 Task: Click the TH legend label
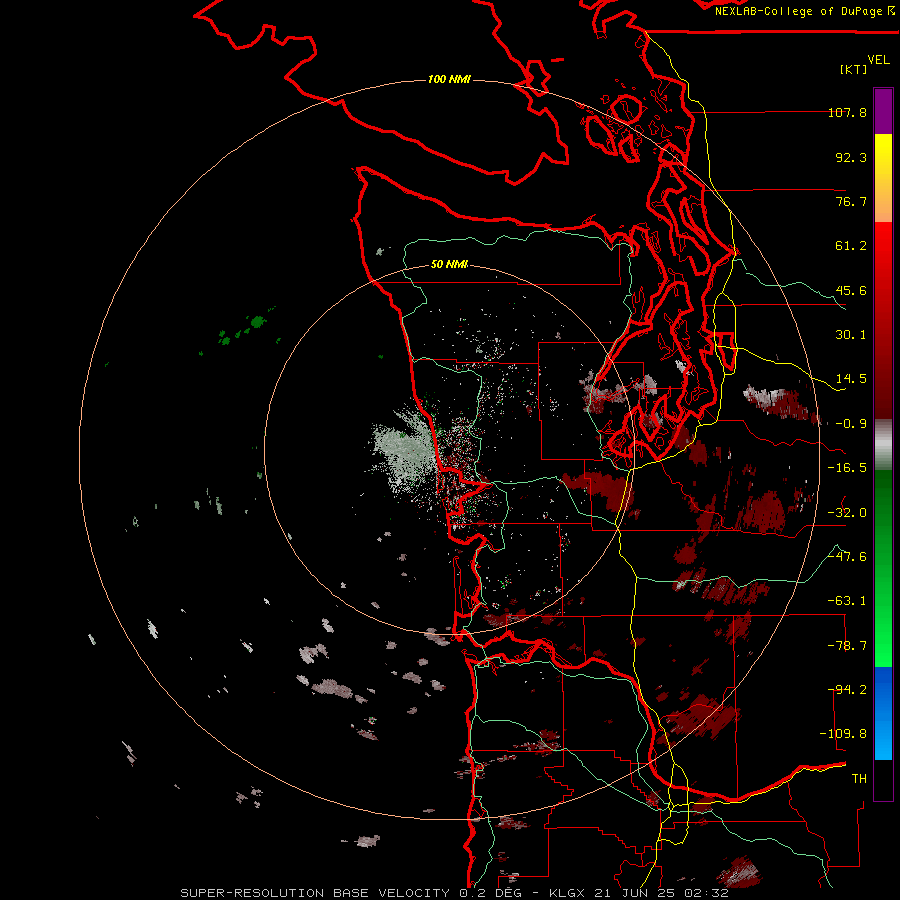click(859, 779)
